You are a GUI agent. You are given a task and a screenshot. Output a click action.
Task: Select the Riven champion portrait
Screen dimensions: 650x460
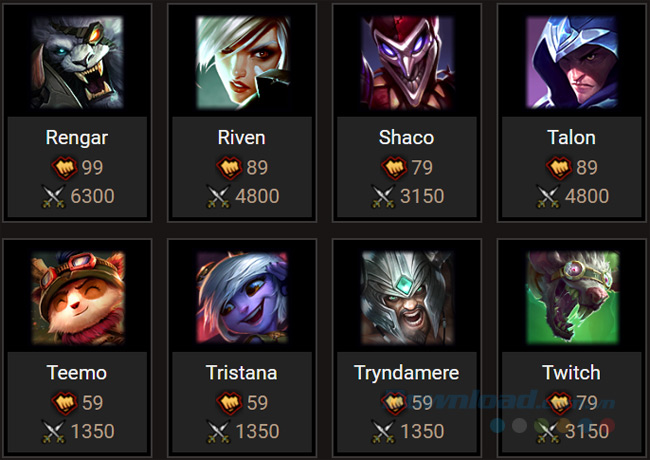click(x=242, y=62)
